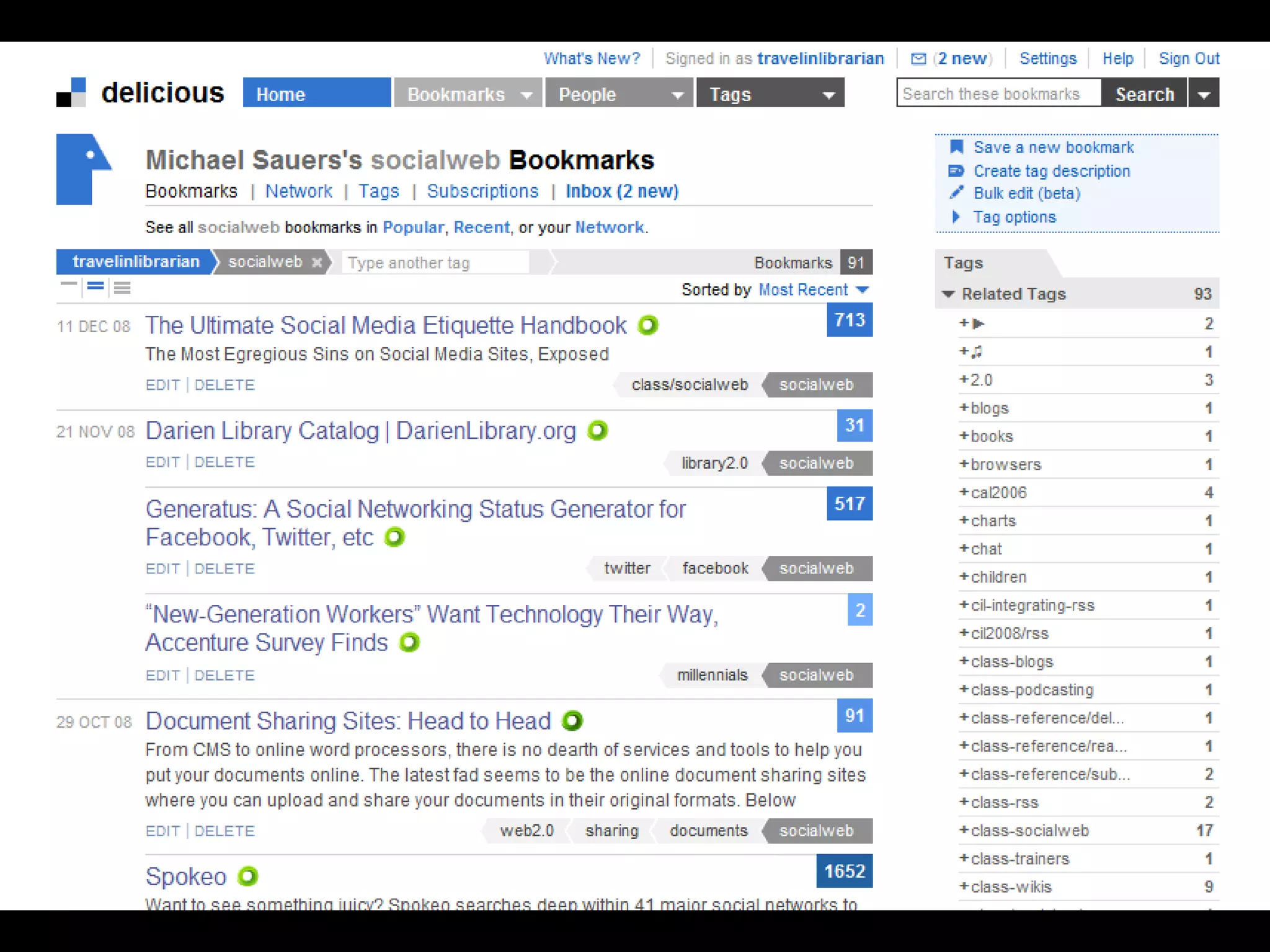Switch to medium detail list view
1270x952 pixels.
pyautogui.click(x=95, y=286)
